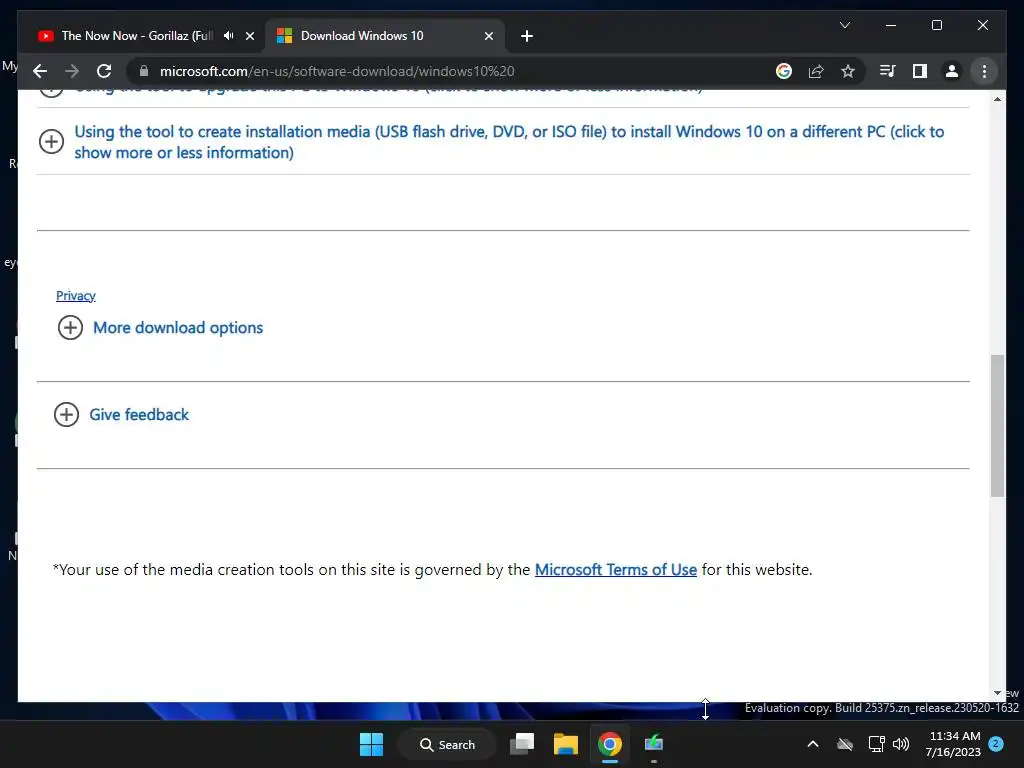This screenshot has width=1024, height=768.
Task: Click the scrollbar down arrow
Action: [x=997, y=693]
